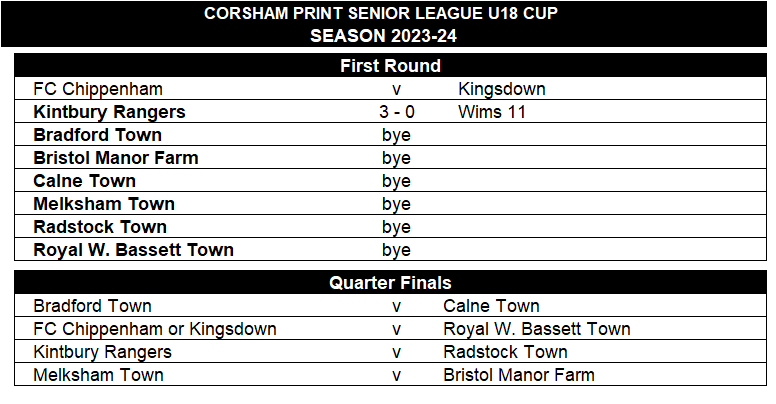Click bold Bristol Manor Farm entry

[116, 158]
